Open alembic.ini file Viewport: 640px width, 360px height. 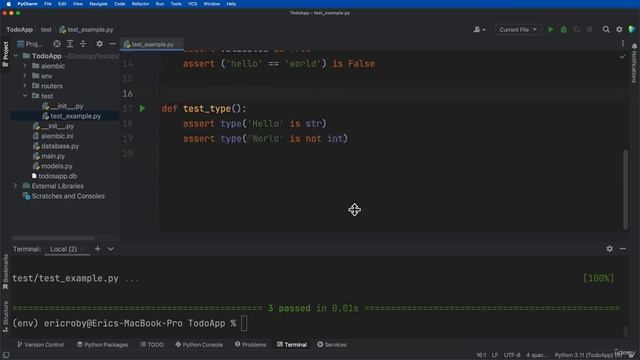coord(53,136)
